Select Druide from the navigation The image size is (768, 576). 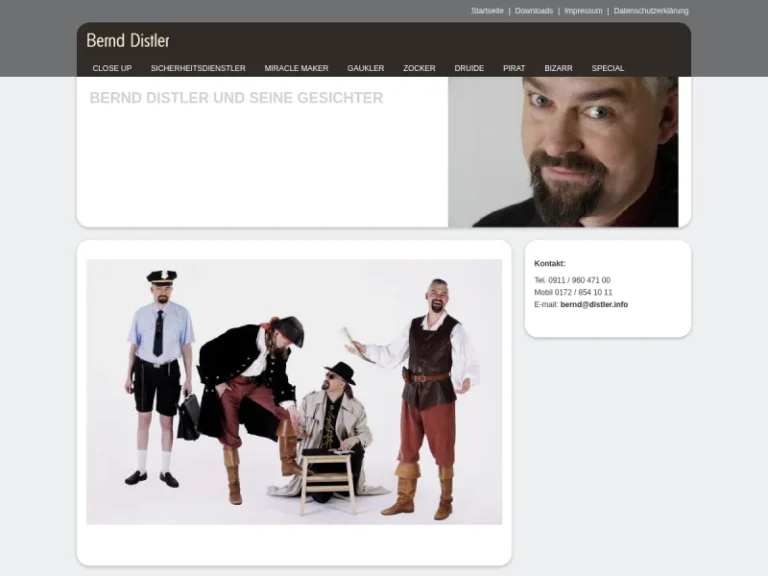(469, 68)
